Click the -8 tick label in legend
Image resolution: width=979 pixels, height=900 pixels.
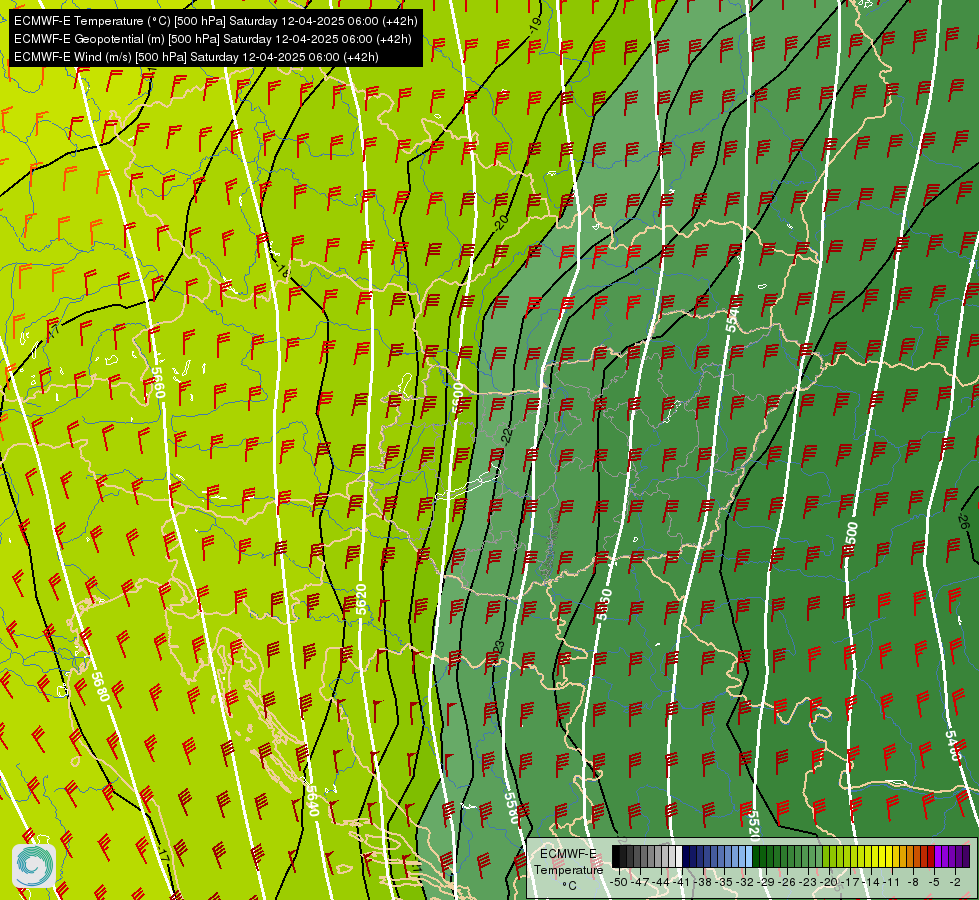(x=913, y=883)
